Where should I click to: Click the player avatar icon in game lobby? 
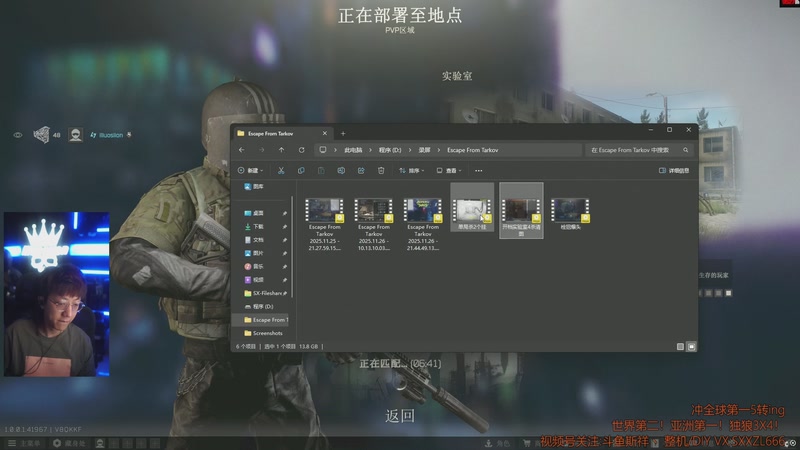(76, 135)
